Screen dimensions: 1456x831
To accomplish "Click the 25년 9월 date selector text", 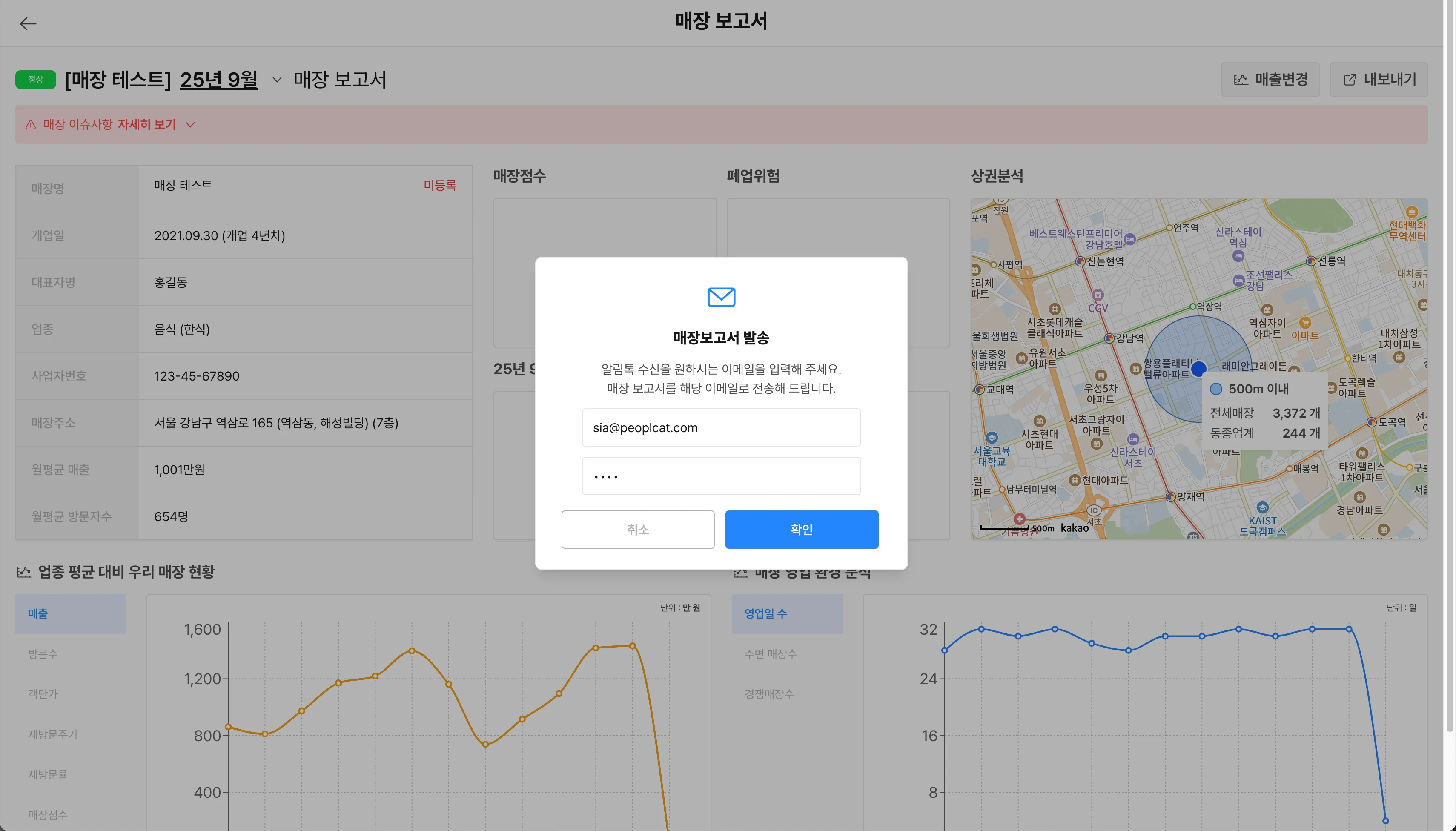I will 218,80.
